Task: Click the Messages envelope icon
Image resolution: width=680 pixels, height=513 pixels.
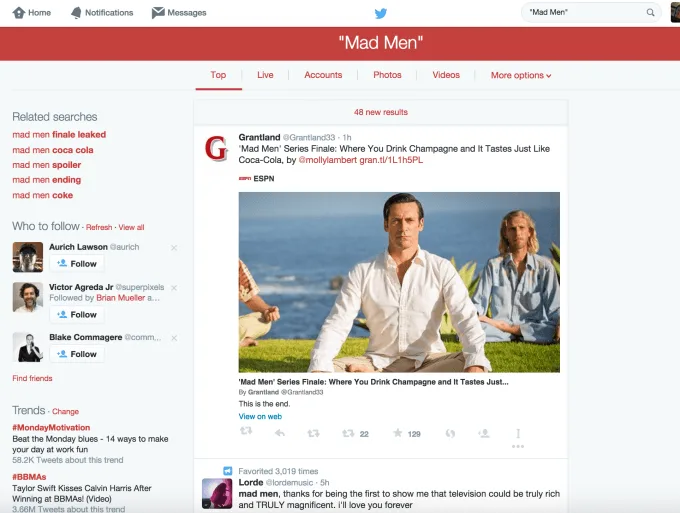Action: [x=158, y=13]
